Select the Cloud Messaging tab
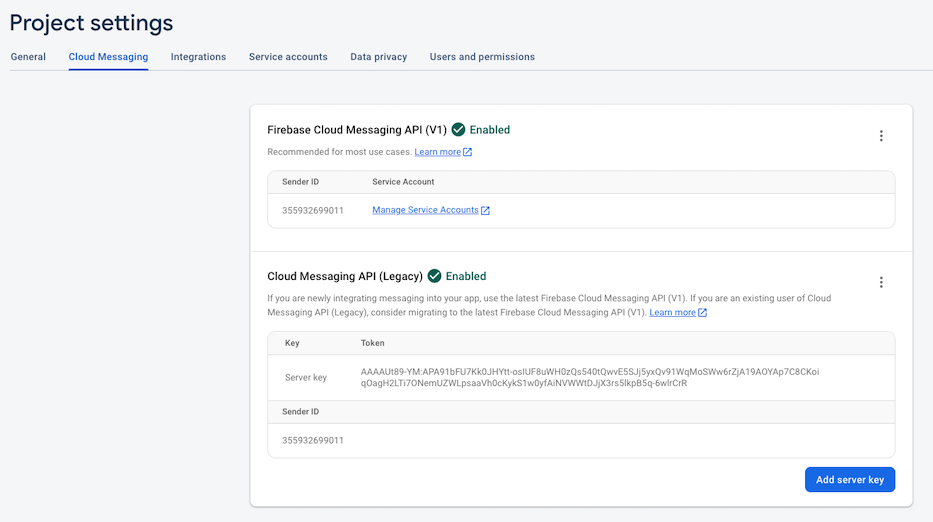The width and height of the screenshot is (933, 522). (x=108, y=57)
